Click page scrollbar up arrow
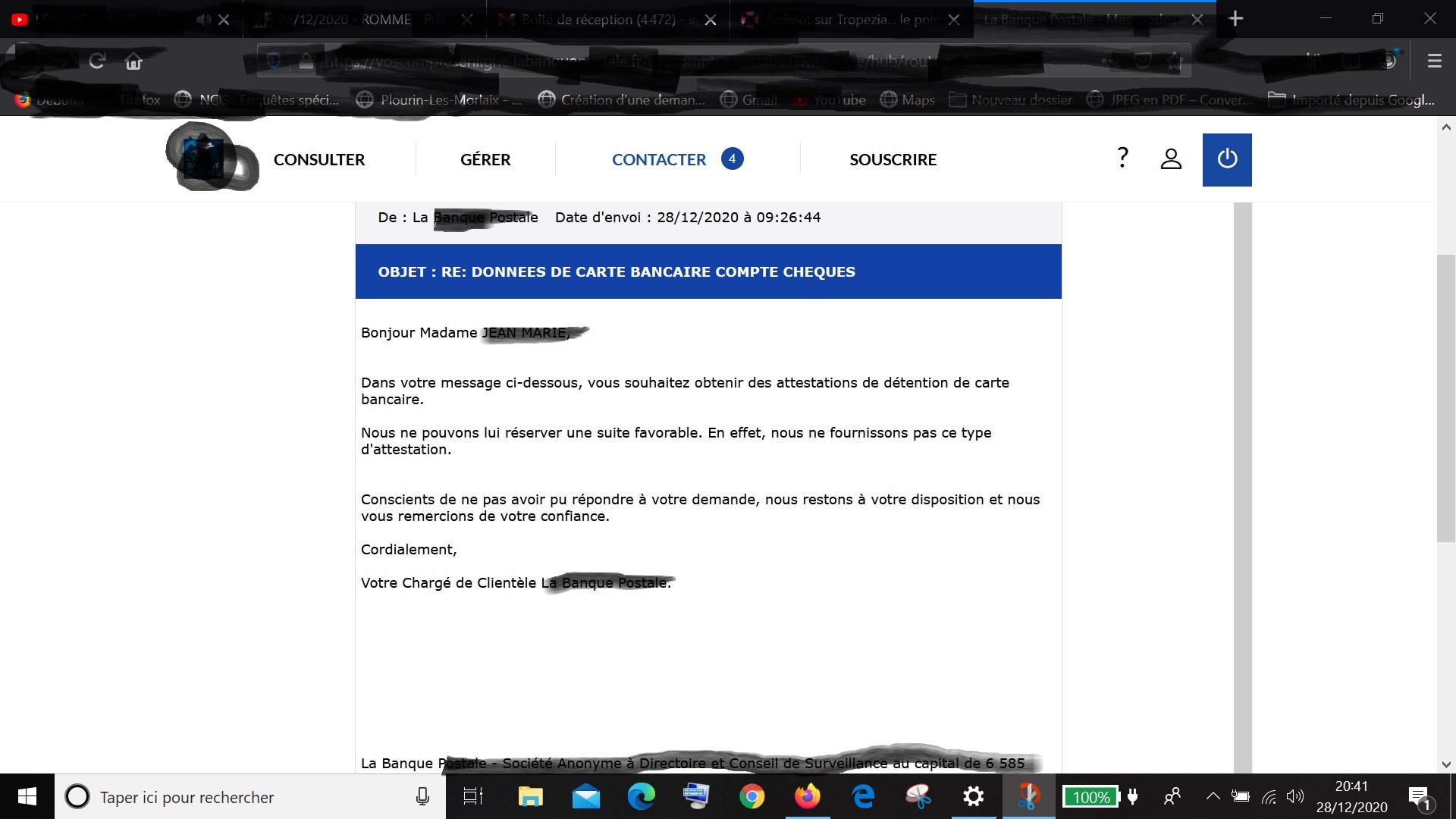Screen dimensions: 1456x819 [1446, 127]
